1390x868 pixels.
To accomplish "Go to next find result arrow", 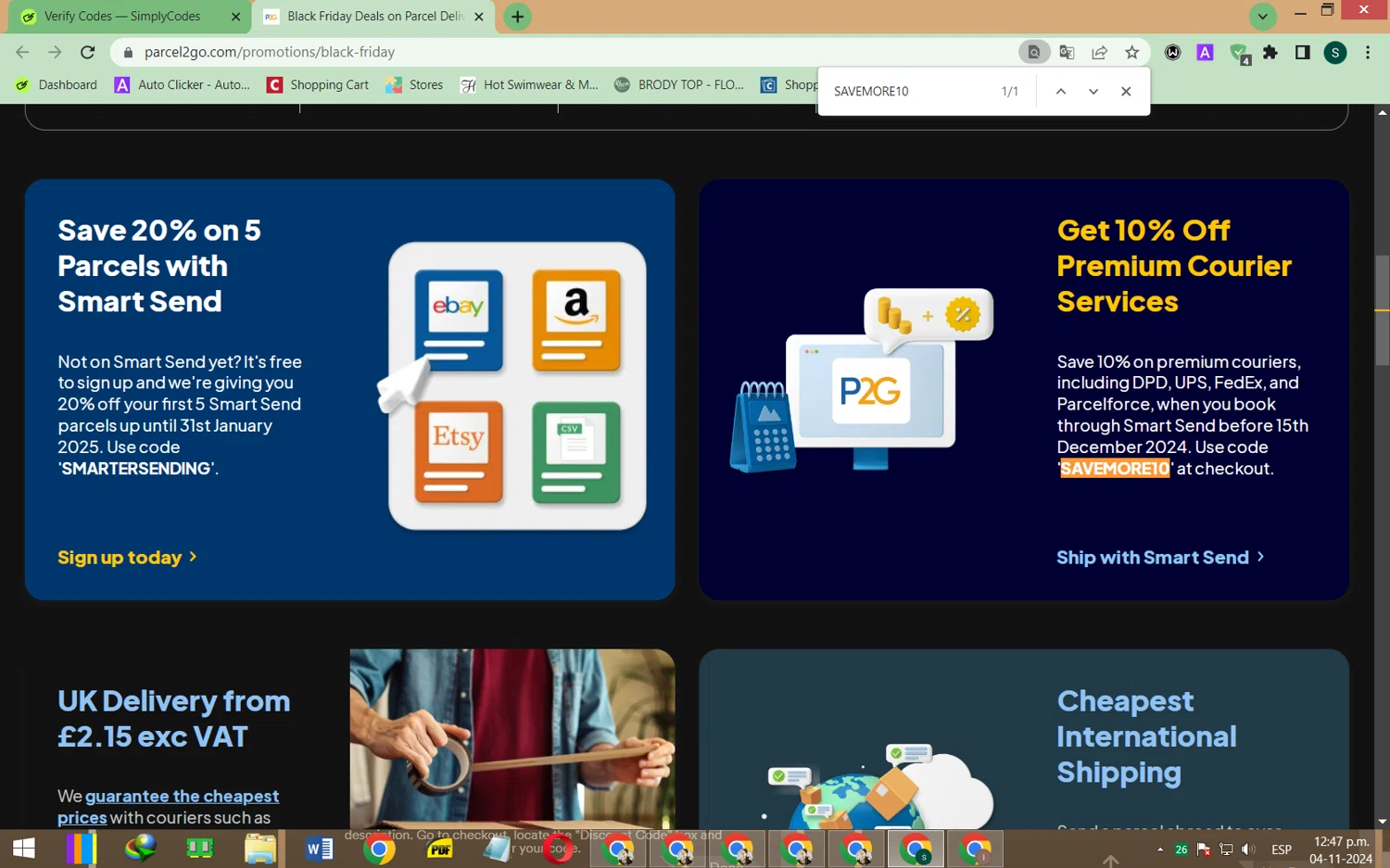I will 1093,91.
